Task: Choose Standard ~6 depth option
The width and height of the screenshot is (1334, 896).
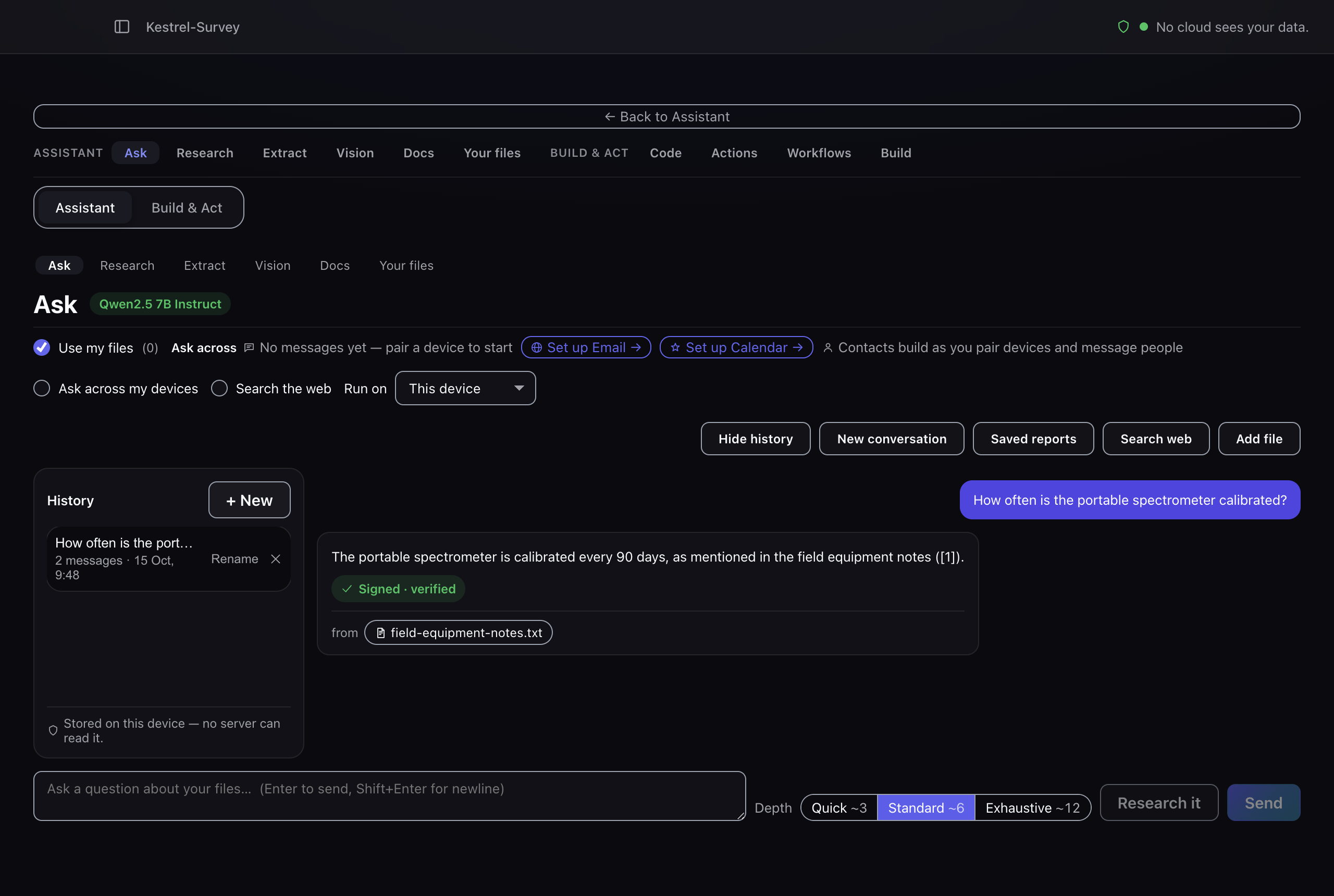Action: pos(926,807)
